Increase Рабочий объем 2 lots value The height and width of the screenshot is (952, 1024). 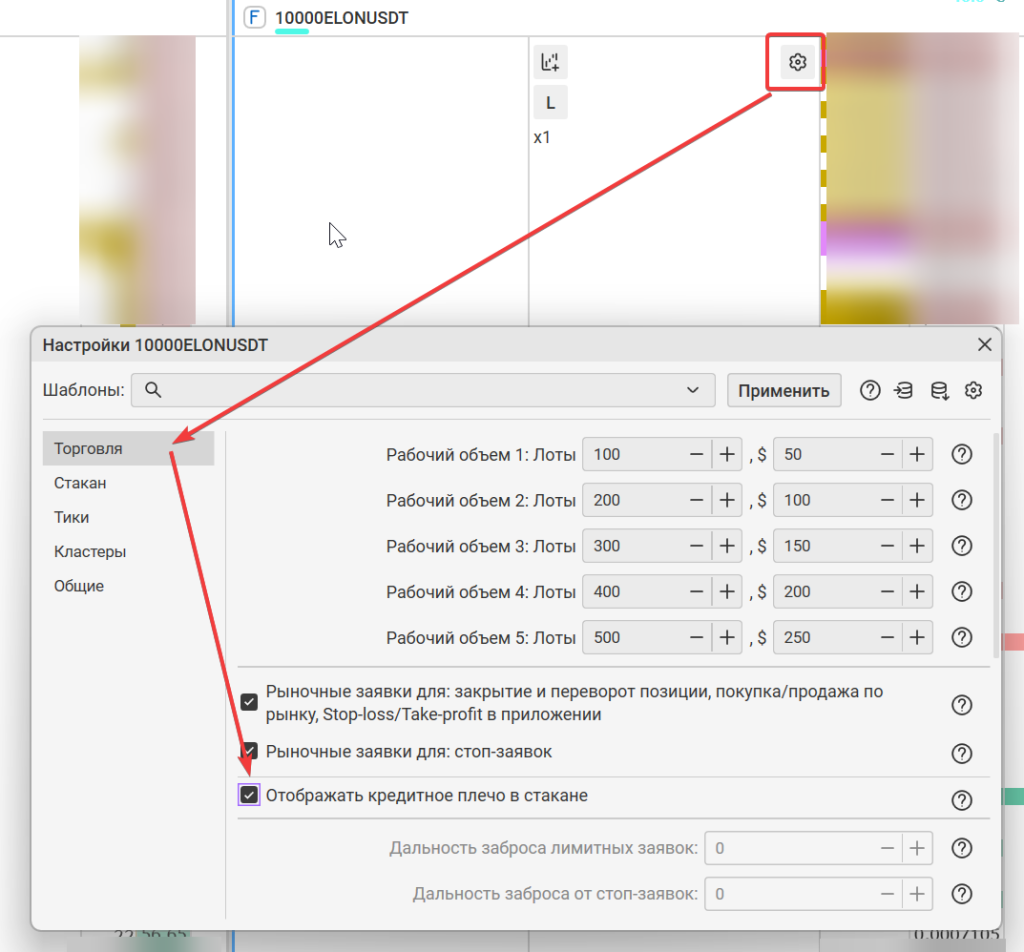point(727,500)
